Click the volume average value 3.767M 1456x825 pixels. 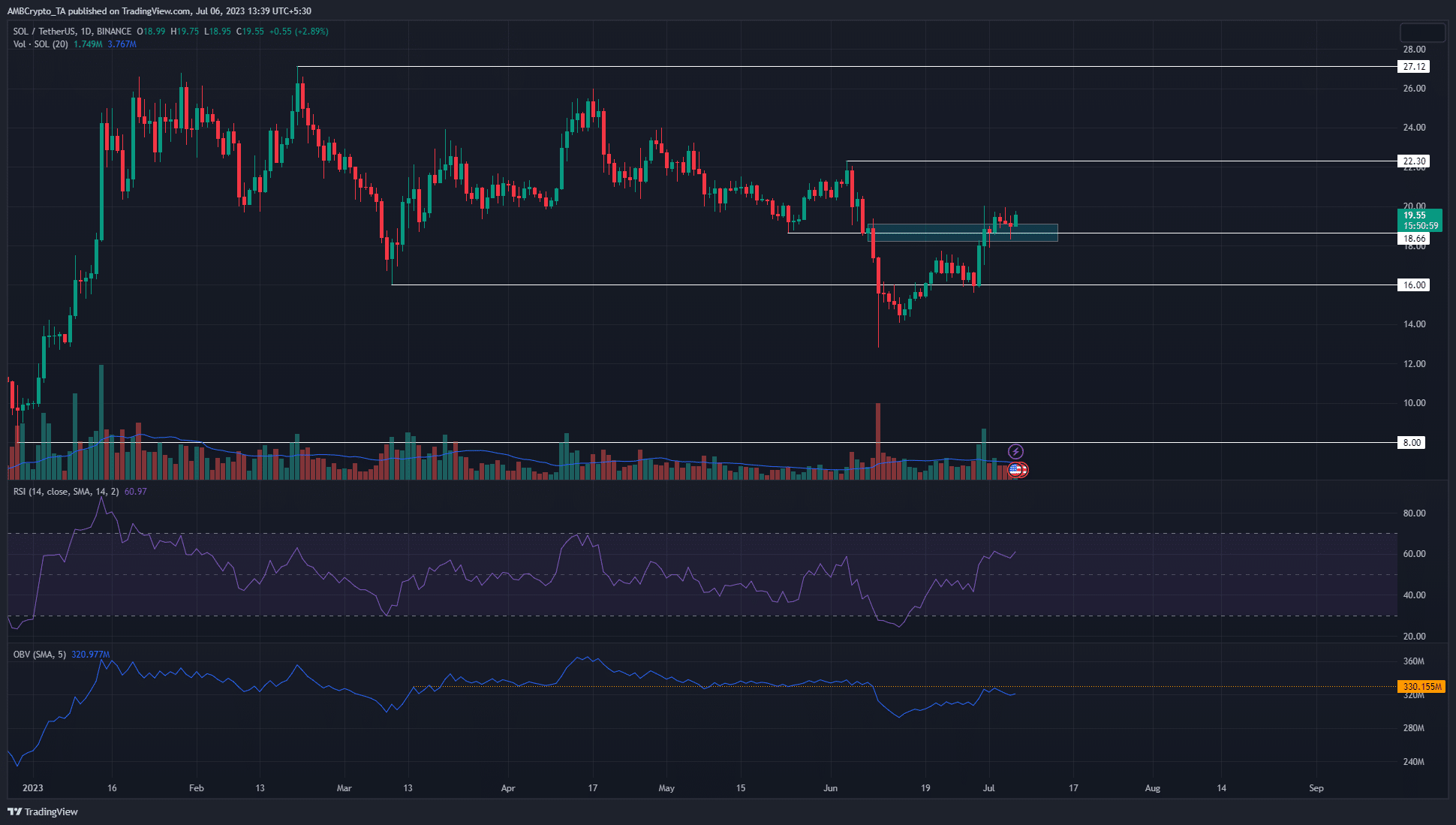122,44
